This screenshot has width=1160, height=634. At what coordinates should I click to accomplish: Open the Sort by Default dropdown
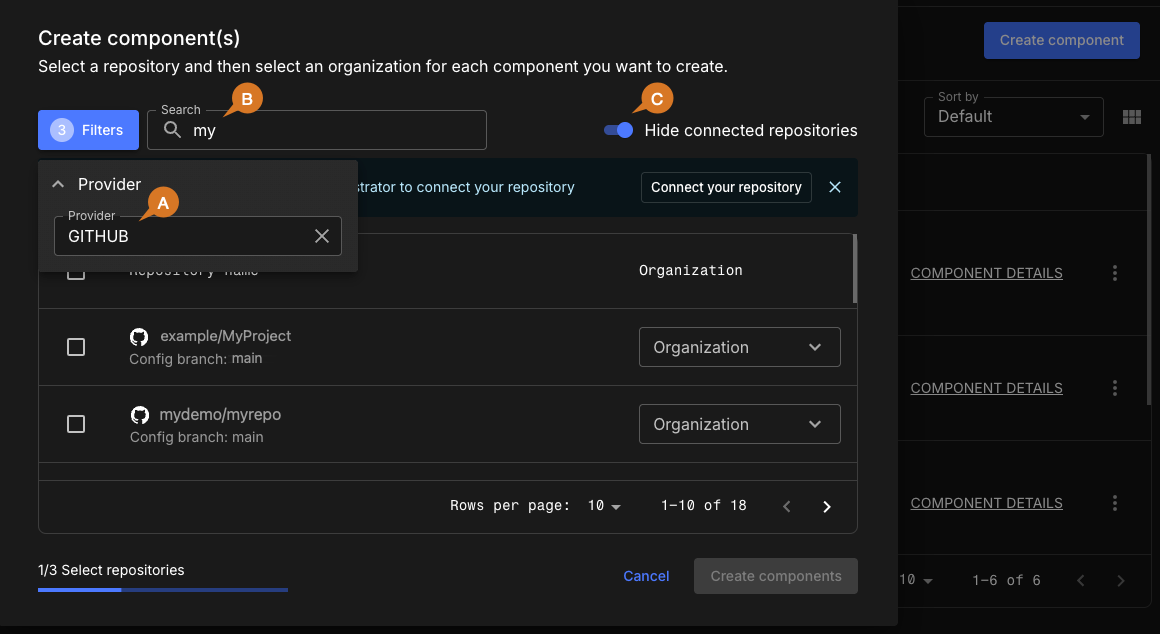[x=1013, y=117]
